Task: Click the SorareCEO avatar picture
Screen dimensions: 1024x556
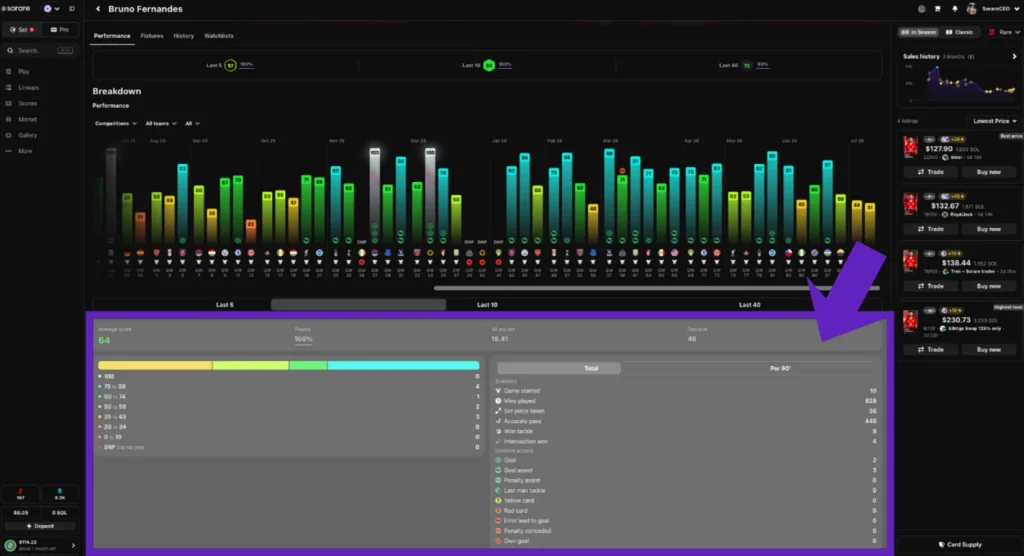Action: pos(972,9)
